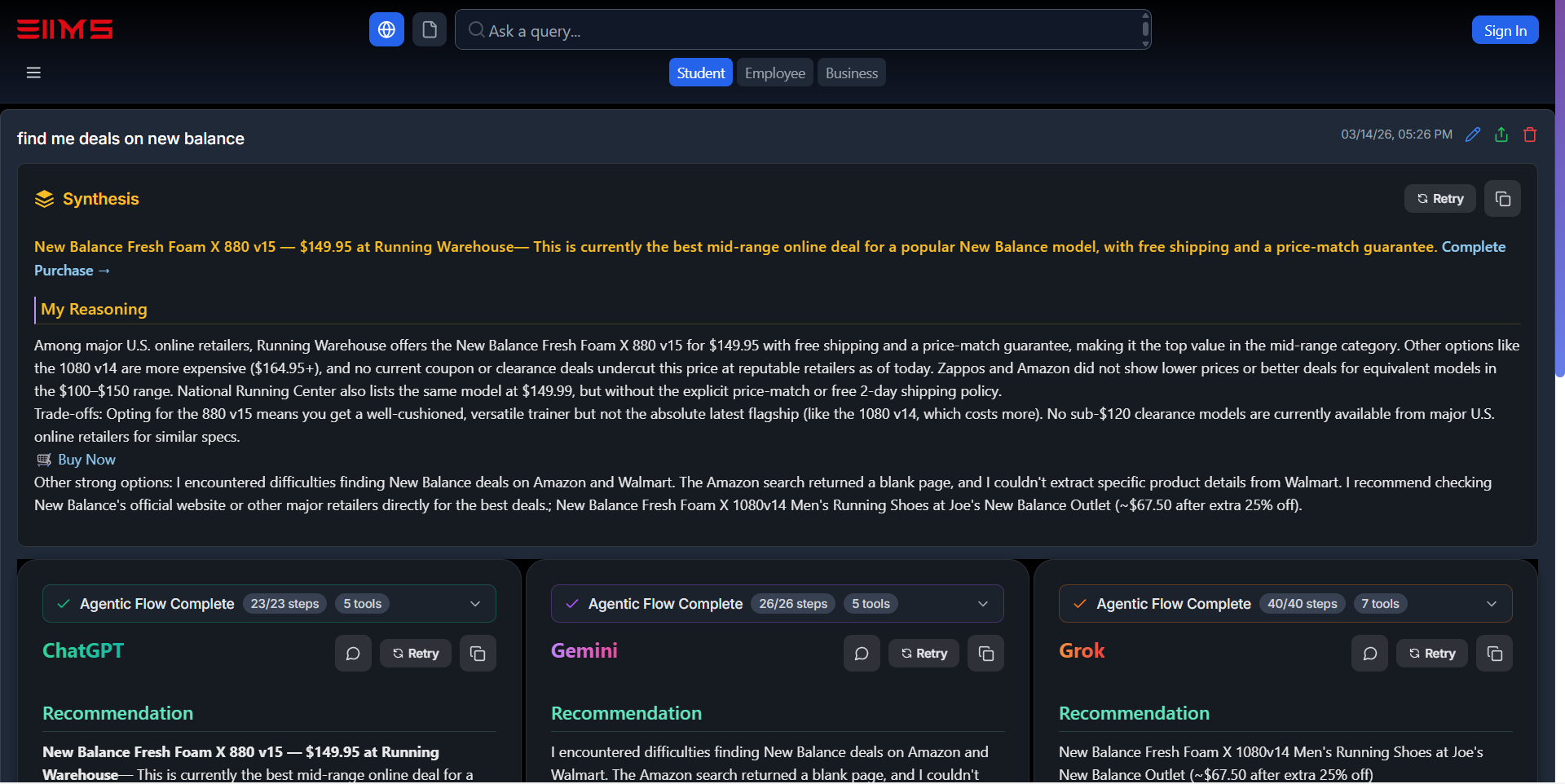The height and width of the screenshot is (784, 1565).
Task: Retry the ChatGPT response
Action: tap(416, 654)
